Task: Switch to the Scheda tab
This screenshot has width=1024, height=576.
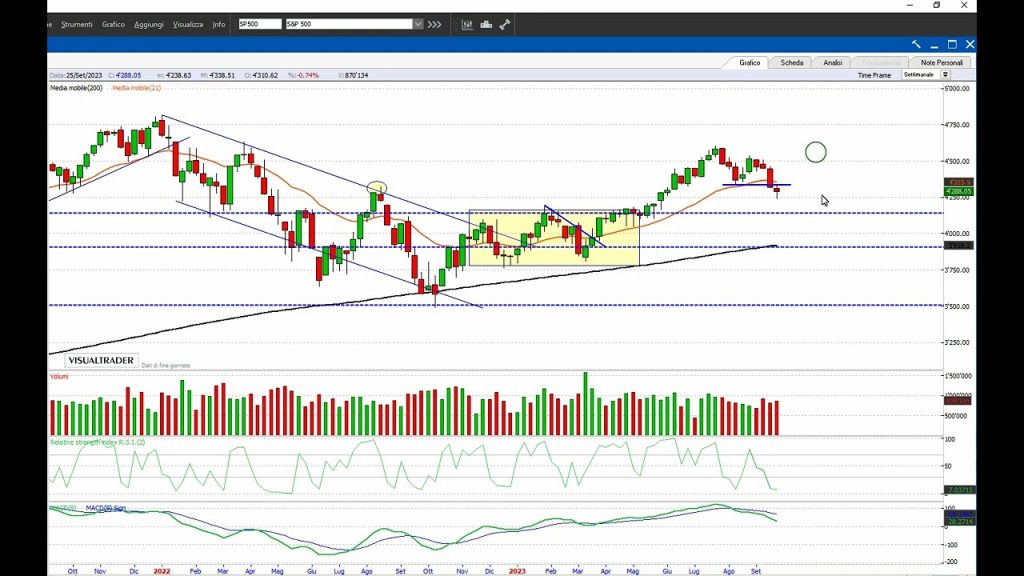Action: (792, 62)
